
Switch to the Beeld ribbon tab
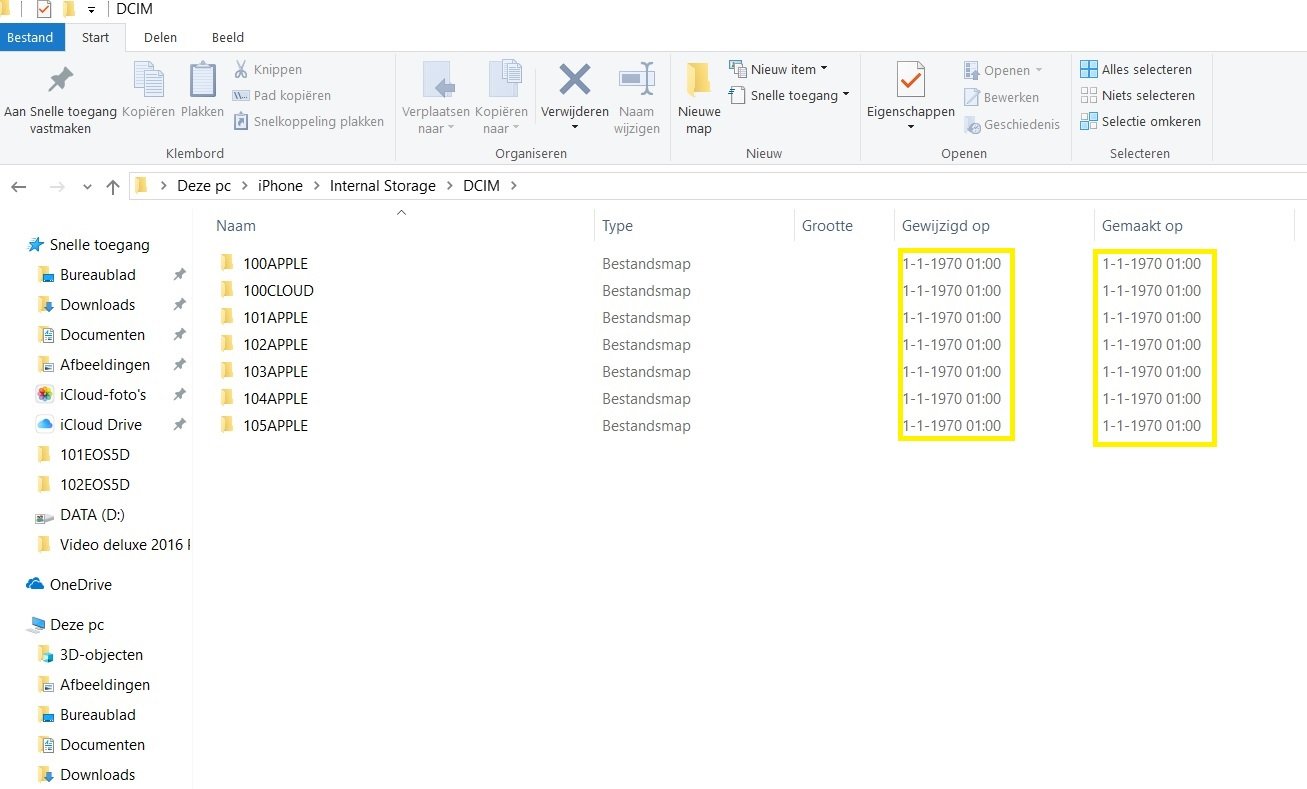tap(228, 38)
